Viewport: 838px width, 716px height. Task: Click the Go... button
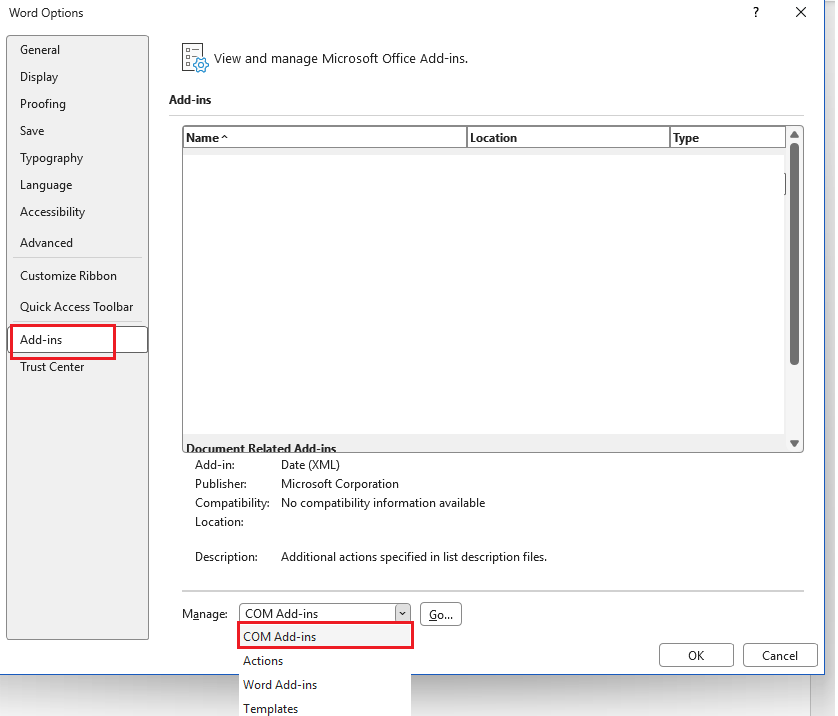click(441, 614)
